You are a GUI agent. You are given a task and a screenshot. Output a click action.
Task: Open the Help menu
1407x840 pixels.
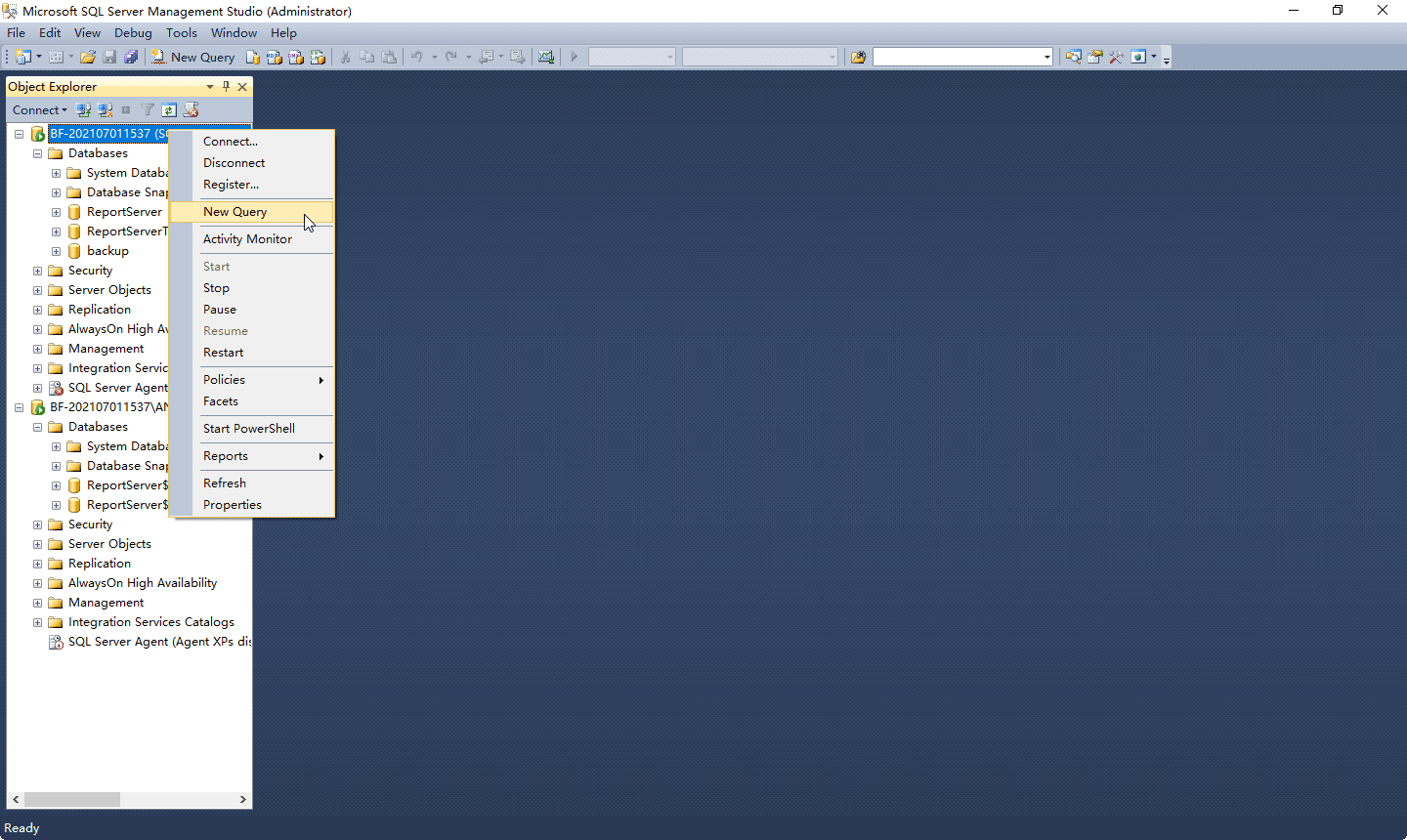[x=284, y=33]
